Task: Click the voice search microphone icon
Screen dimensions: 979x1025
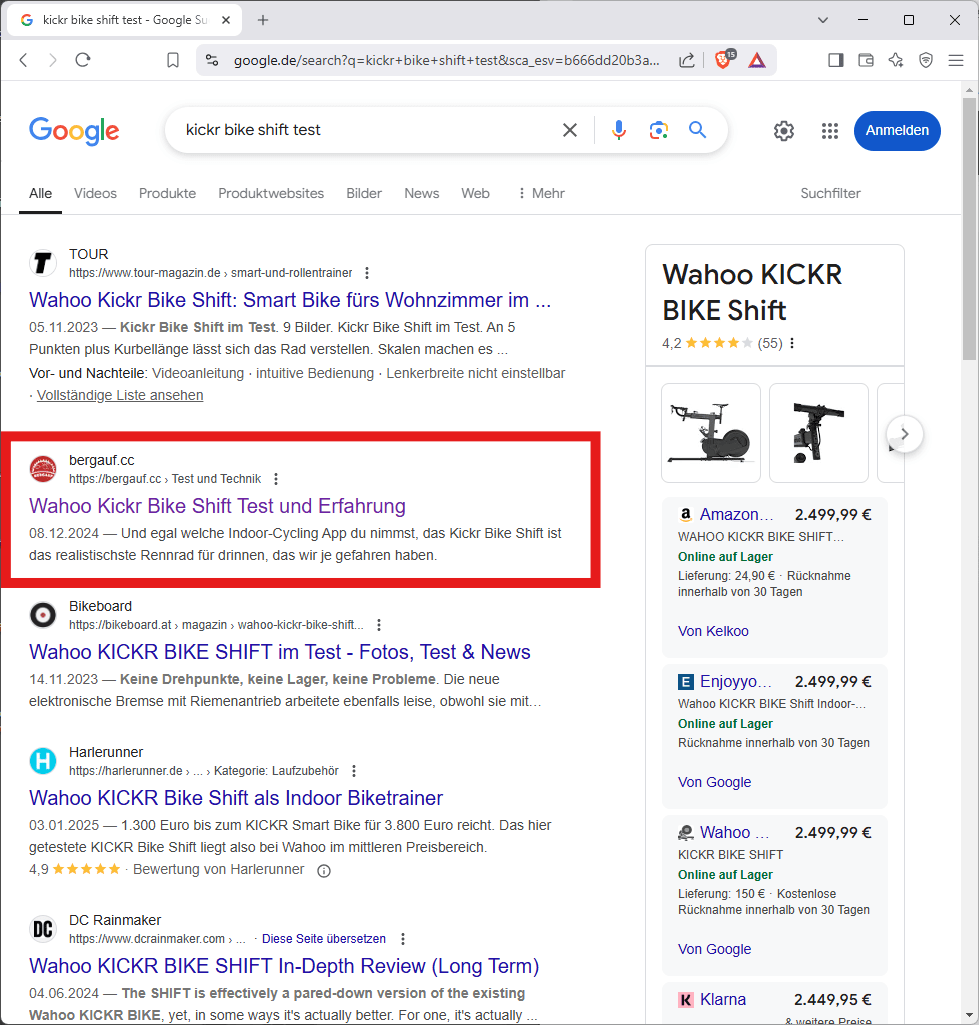Action: pos(619,130)
